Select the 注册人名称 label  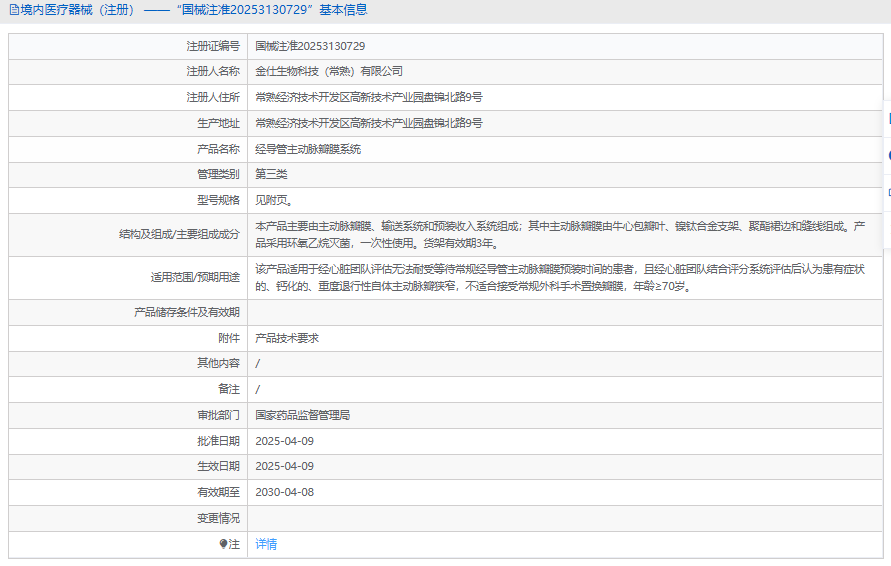[213, 71]
